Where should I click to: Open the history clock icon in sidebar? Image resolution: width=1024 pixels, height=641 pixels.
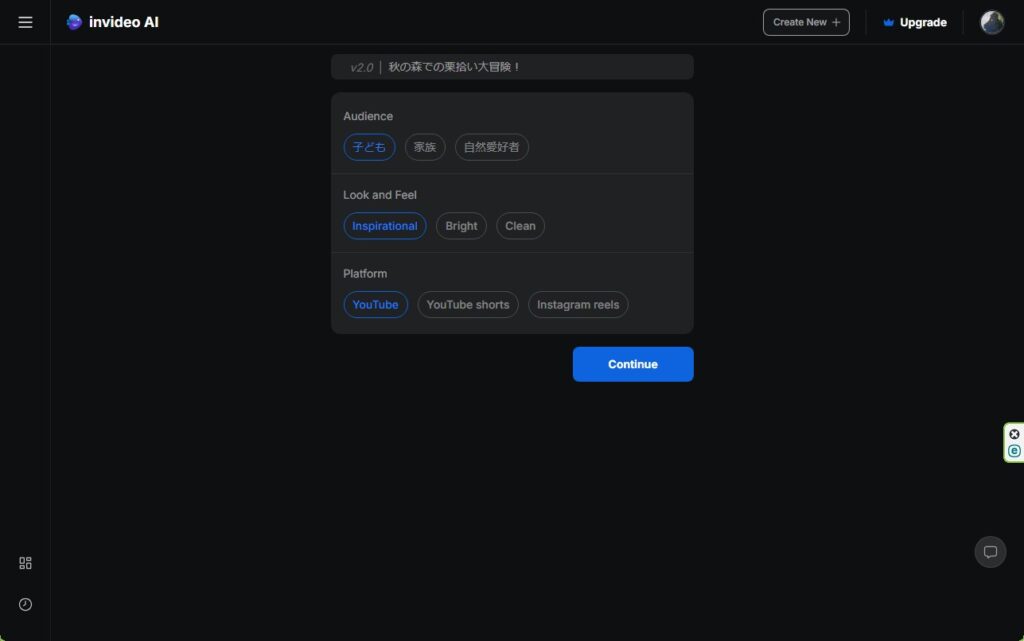pos(25,604)
